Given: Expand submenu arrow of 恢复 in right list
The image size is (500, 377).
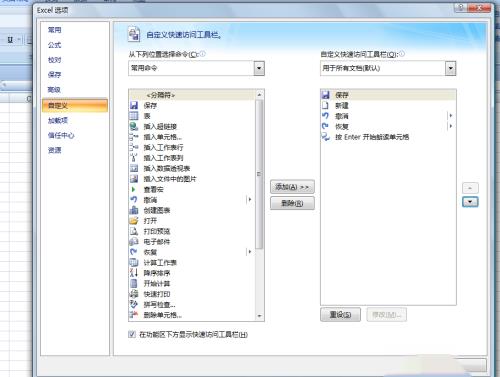Looking at the screenshot, I should tap(451, 126).
